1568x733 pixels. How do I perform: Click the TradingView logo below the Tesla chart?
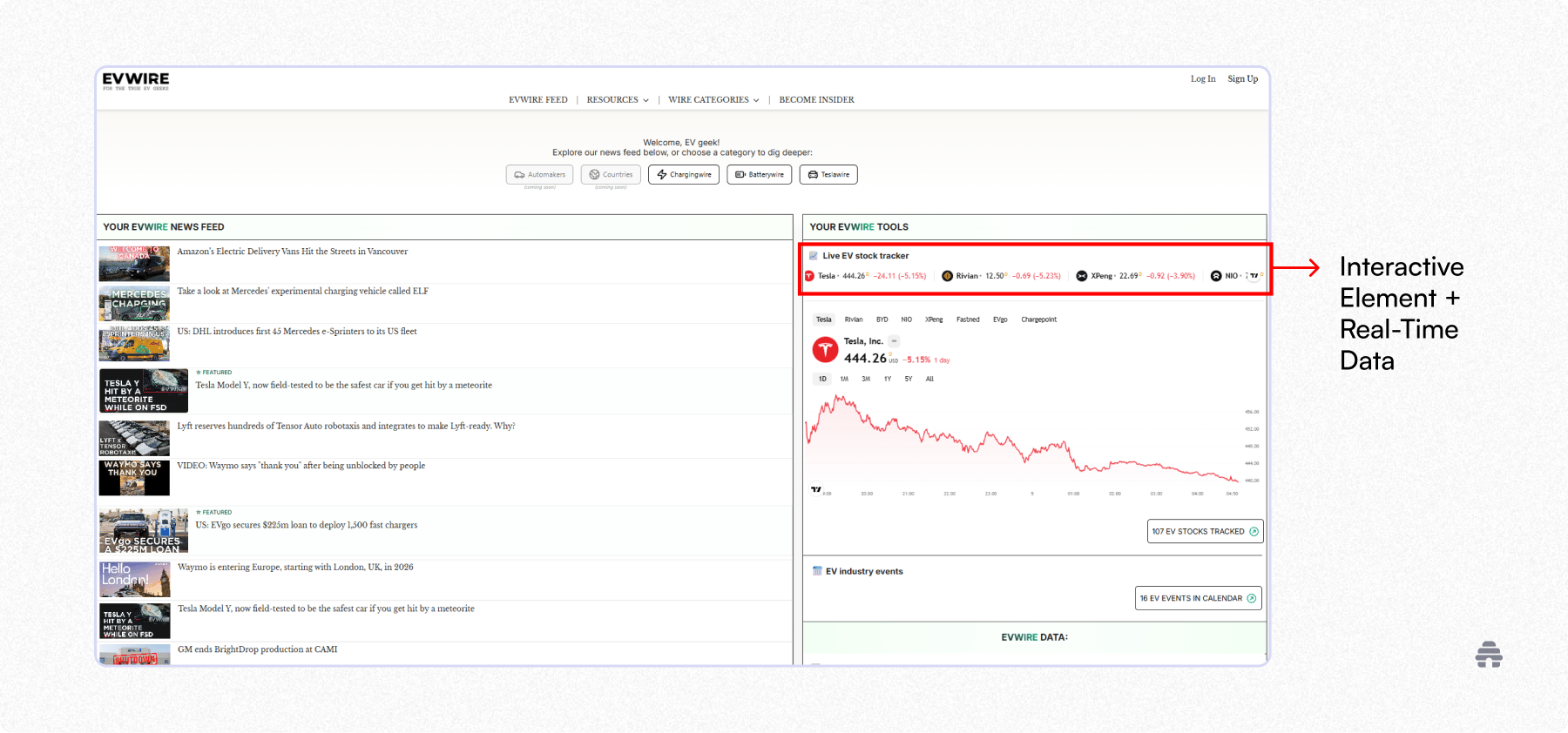(816, 489)
